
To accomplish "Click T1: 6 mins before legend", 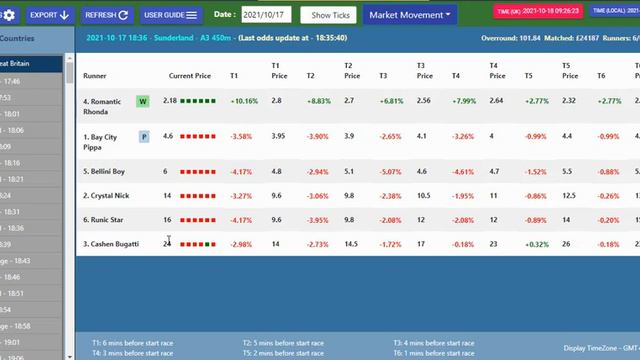I will point(133,343).
